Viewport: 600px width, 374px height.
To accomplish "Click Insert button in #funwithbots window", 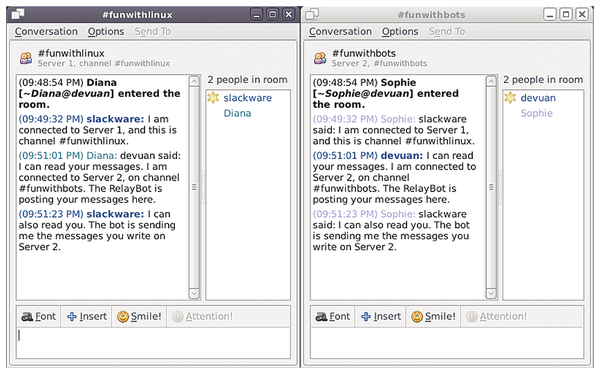I will point(381,317).
